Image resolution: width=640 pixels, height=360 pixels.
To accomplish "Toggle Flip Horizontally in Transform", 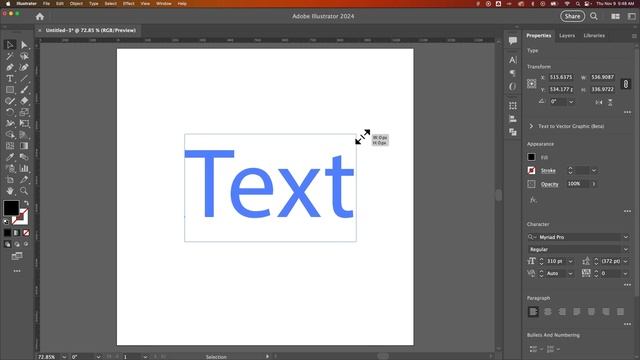I will 599,102.
